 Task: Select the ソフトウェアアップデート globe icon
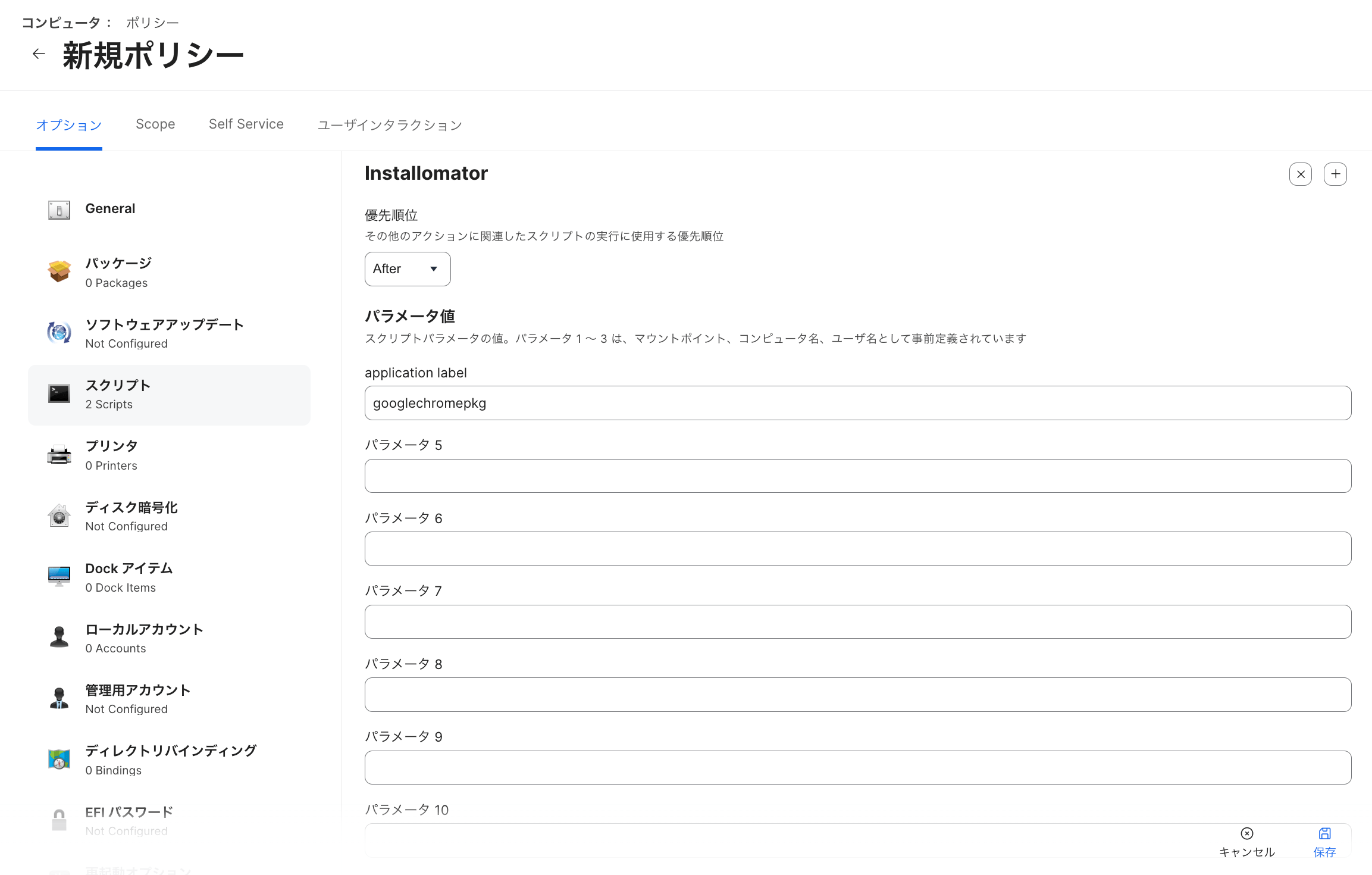point(59,332)
